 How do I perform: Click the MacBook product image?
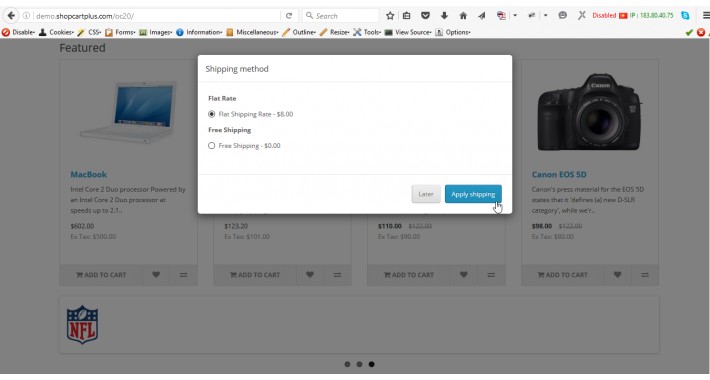129,112
